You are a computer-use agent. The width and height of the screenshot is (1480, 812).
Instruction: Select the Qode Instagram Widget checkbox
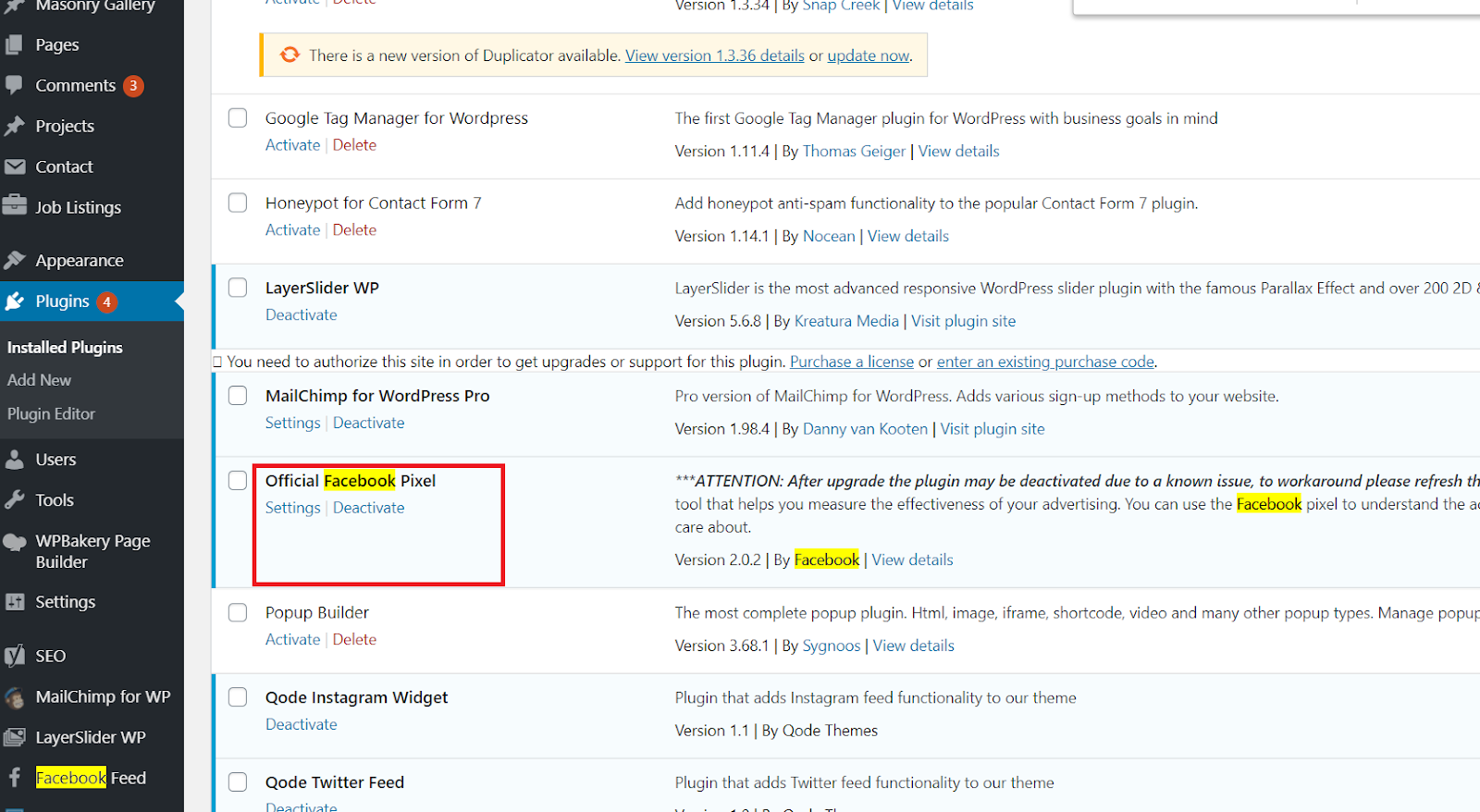(238, 697)
